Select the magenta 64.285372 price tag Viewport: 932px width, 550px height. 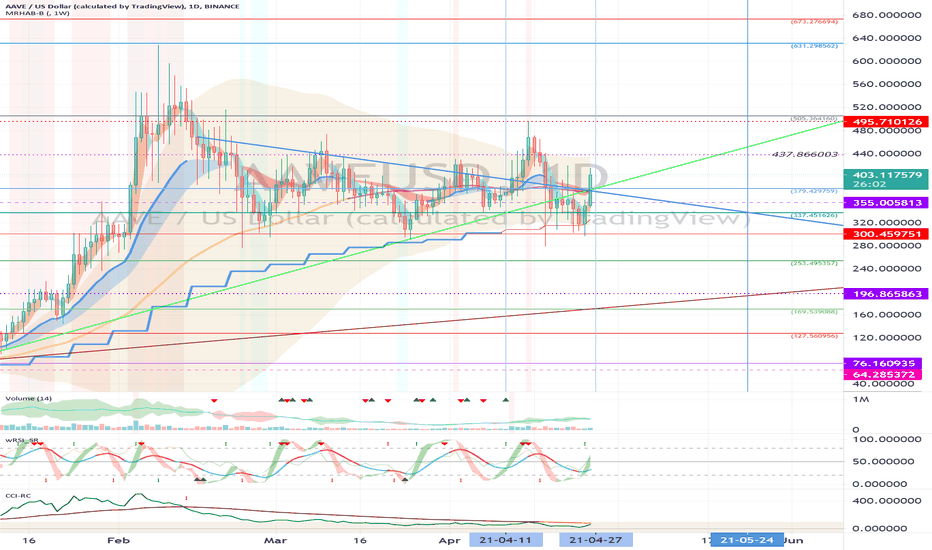(x=882, y=375)
